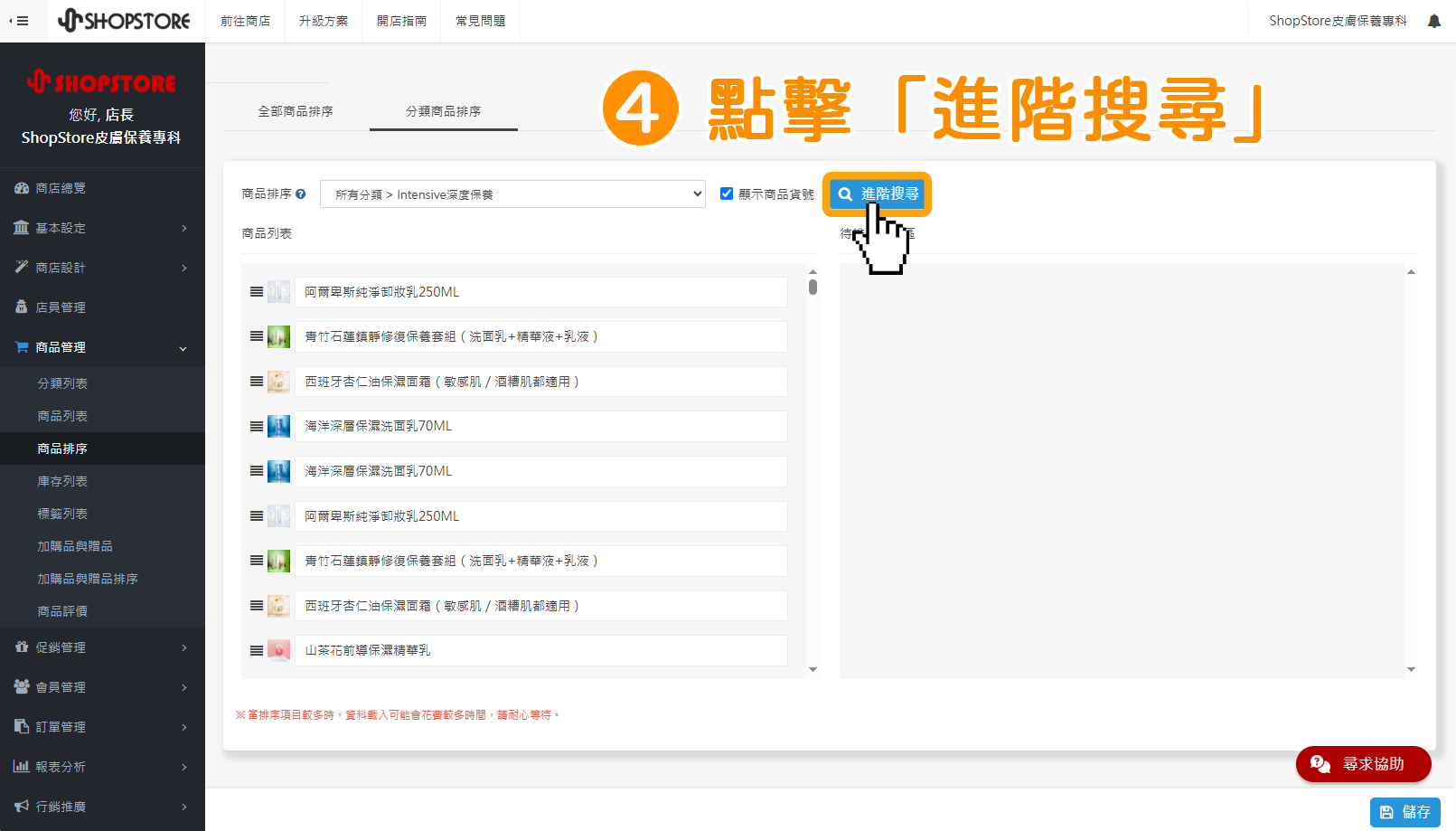1456x831 pixels.
Task: Click the 商品管理 cart icon
Action: click(x=22, y=347)
